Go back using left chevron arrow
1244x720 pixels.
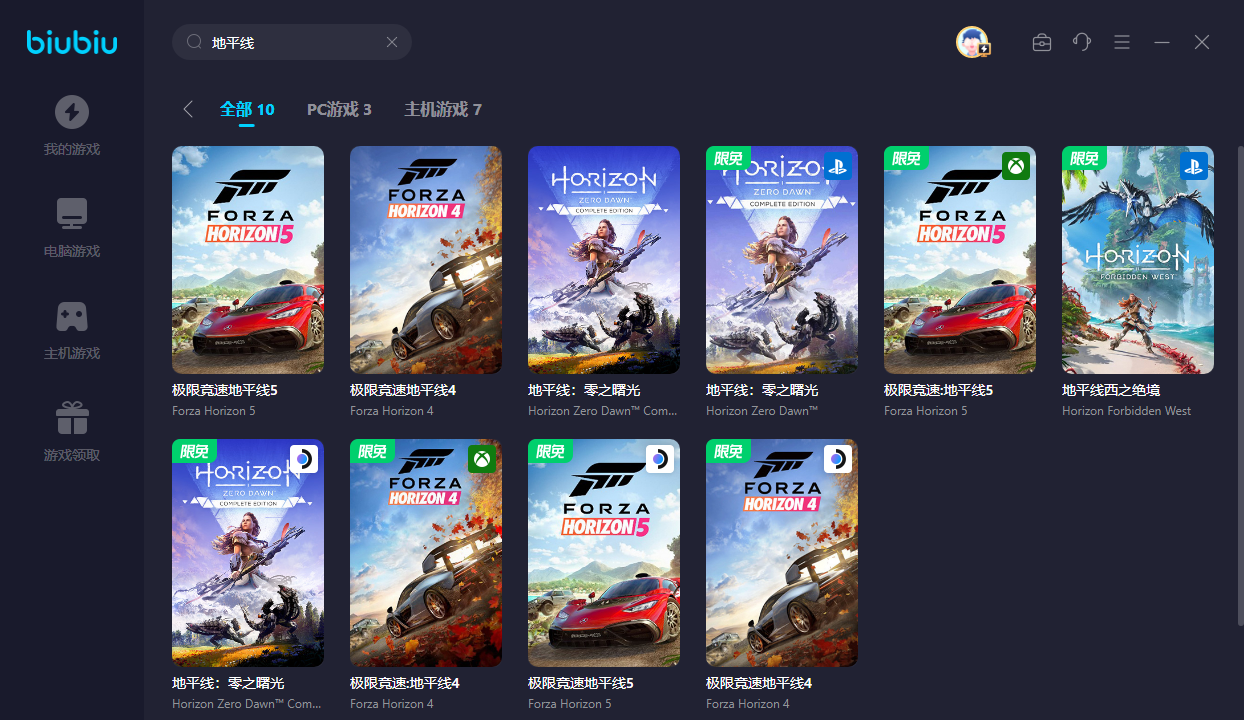(x=188, y=109)
